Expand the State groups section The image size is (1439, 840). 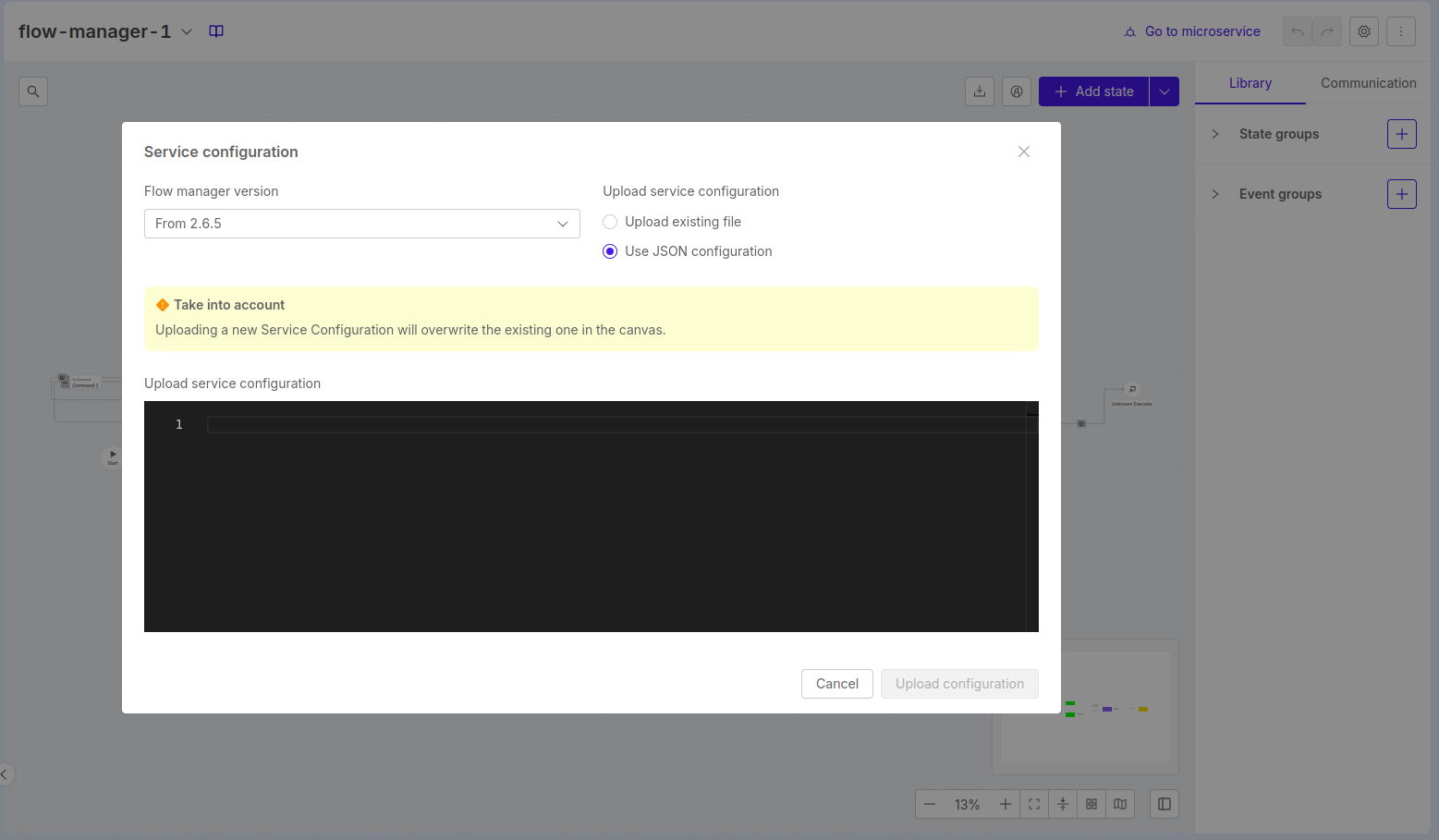(x=1215, y=134)
